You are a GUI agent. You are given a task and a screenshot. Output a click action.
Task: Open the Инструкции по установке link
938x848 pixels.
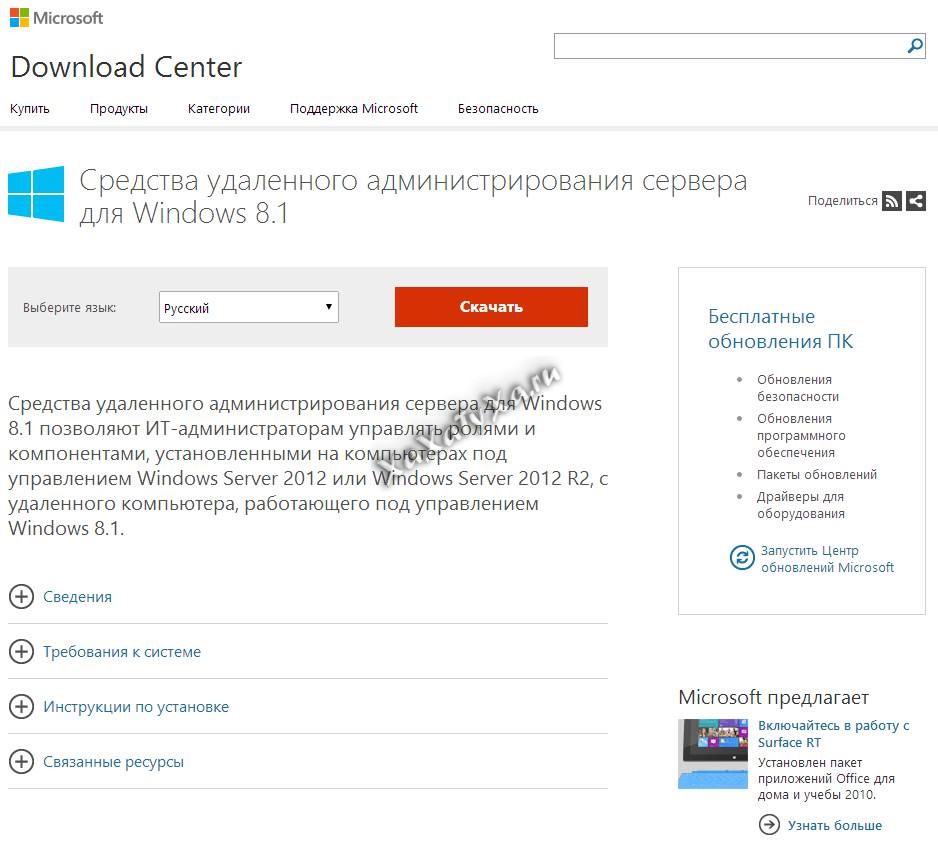coord(136,707)
